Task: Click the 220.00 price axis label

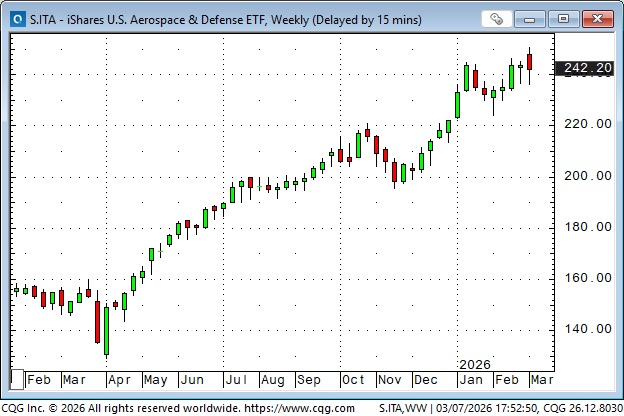Action: tap(588, 124)
